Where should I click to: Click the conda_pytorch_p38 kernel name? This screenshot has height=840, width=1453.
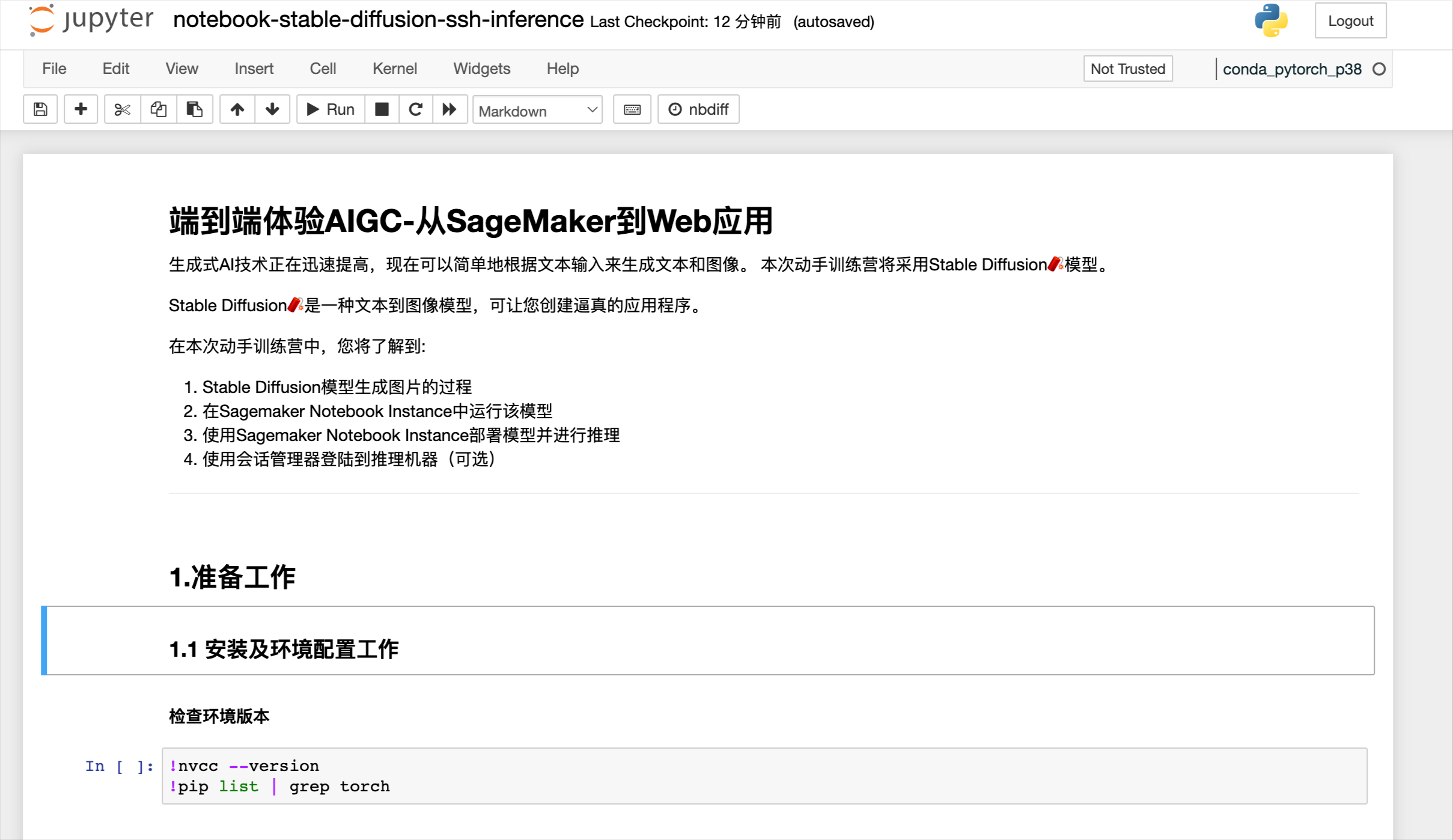point(1292,69)
